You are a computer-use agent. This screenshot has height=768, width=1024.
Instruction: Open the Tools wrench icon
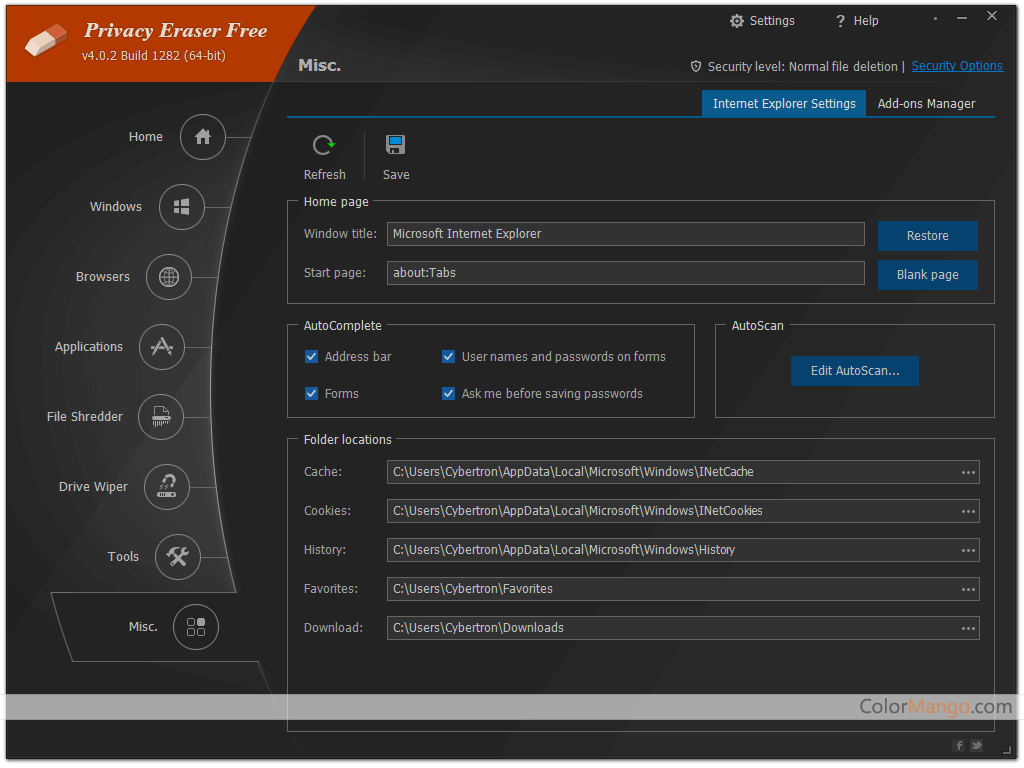(178, 557)
